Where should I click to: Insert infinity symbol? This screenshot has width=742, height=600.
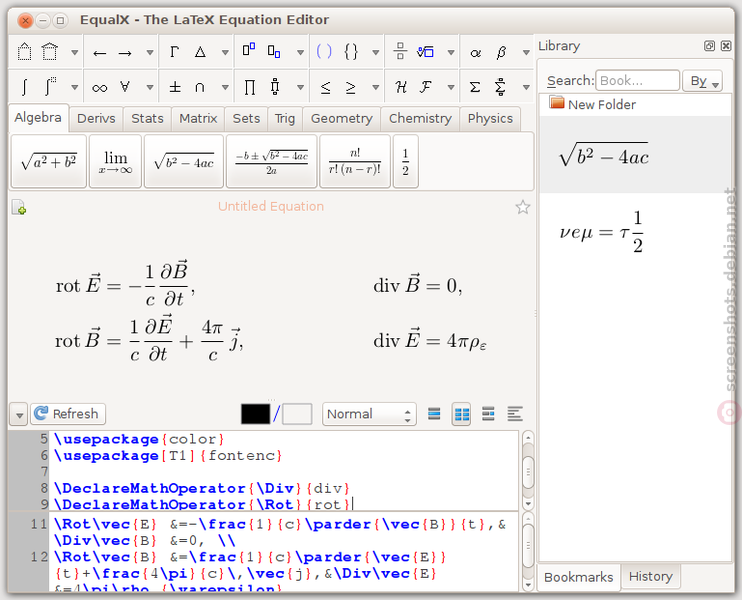99,88
